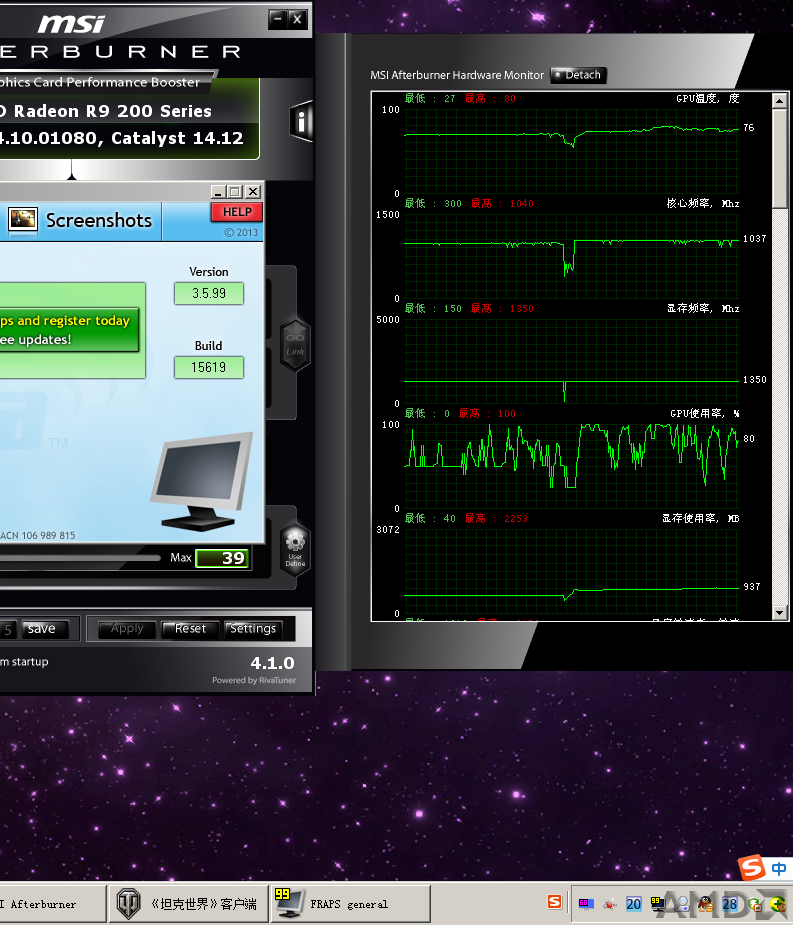Click the floating Sogou input S logo
Screen dimensions: 793x925
[x=752, y=868]
